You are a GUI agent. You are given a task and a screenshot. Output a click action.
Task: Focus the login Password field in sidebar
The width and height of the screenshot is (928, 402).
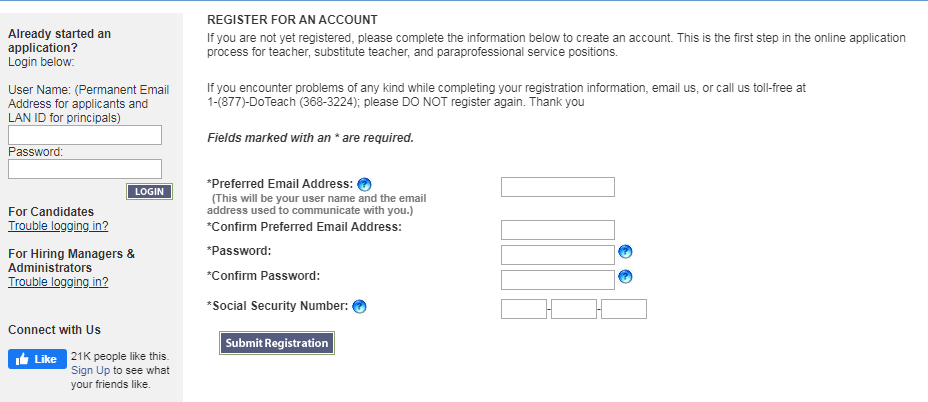pos(85,169)
